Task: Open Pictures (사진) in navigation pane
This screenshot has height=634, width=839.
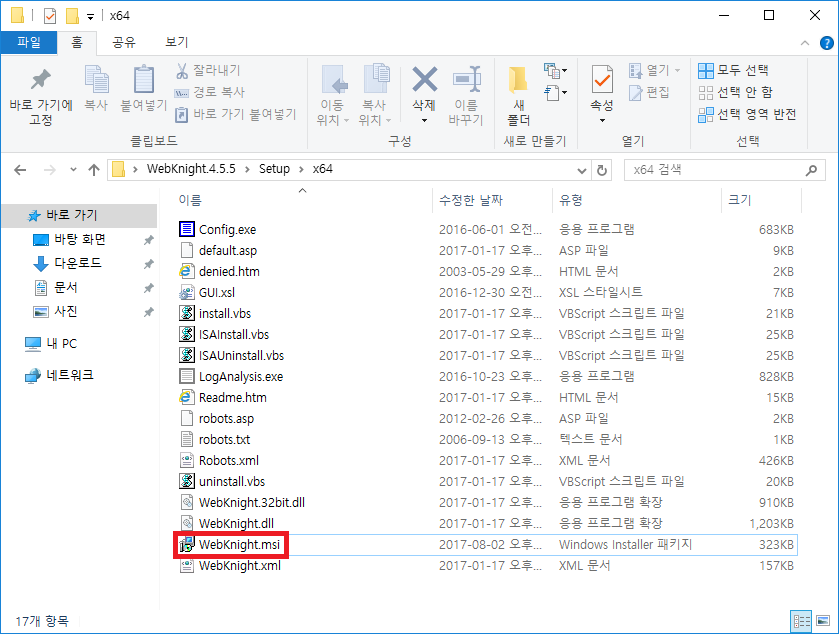Action: tap(66, 311)
